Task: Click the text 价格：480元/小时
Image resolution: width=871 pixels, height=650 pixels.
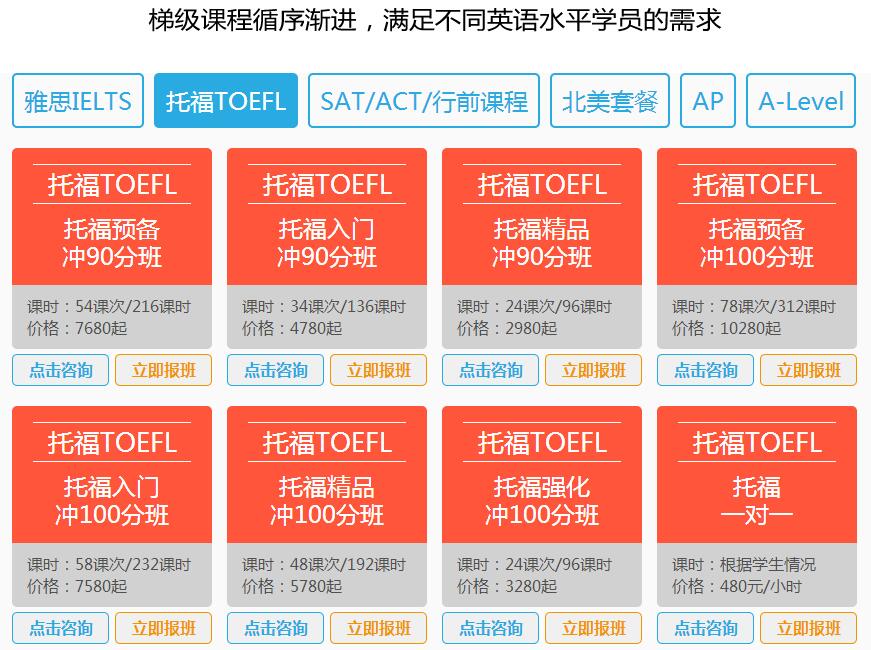Action: 737,586
